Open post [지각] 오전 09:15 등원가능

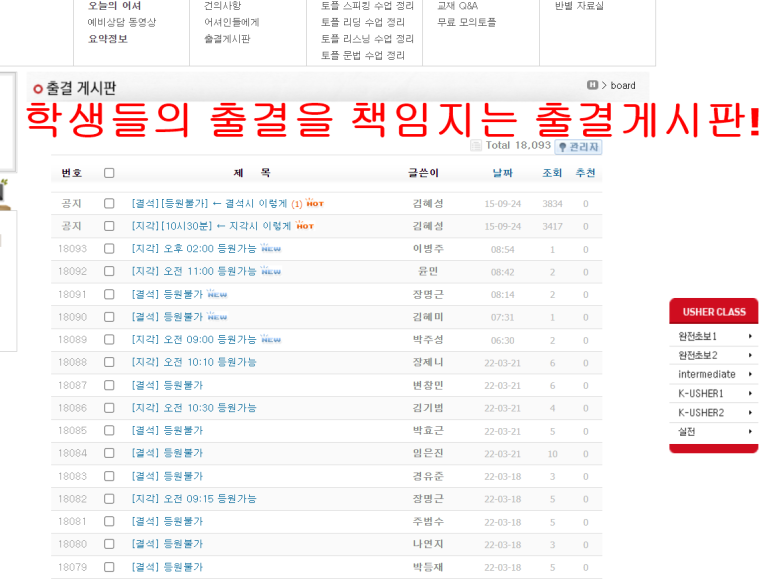click(194, 499)
